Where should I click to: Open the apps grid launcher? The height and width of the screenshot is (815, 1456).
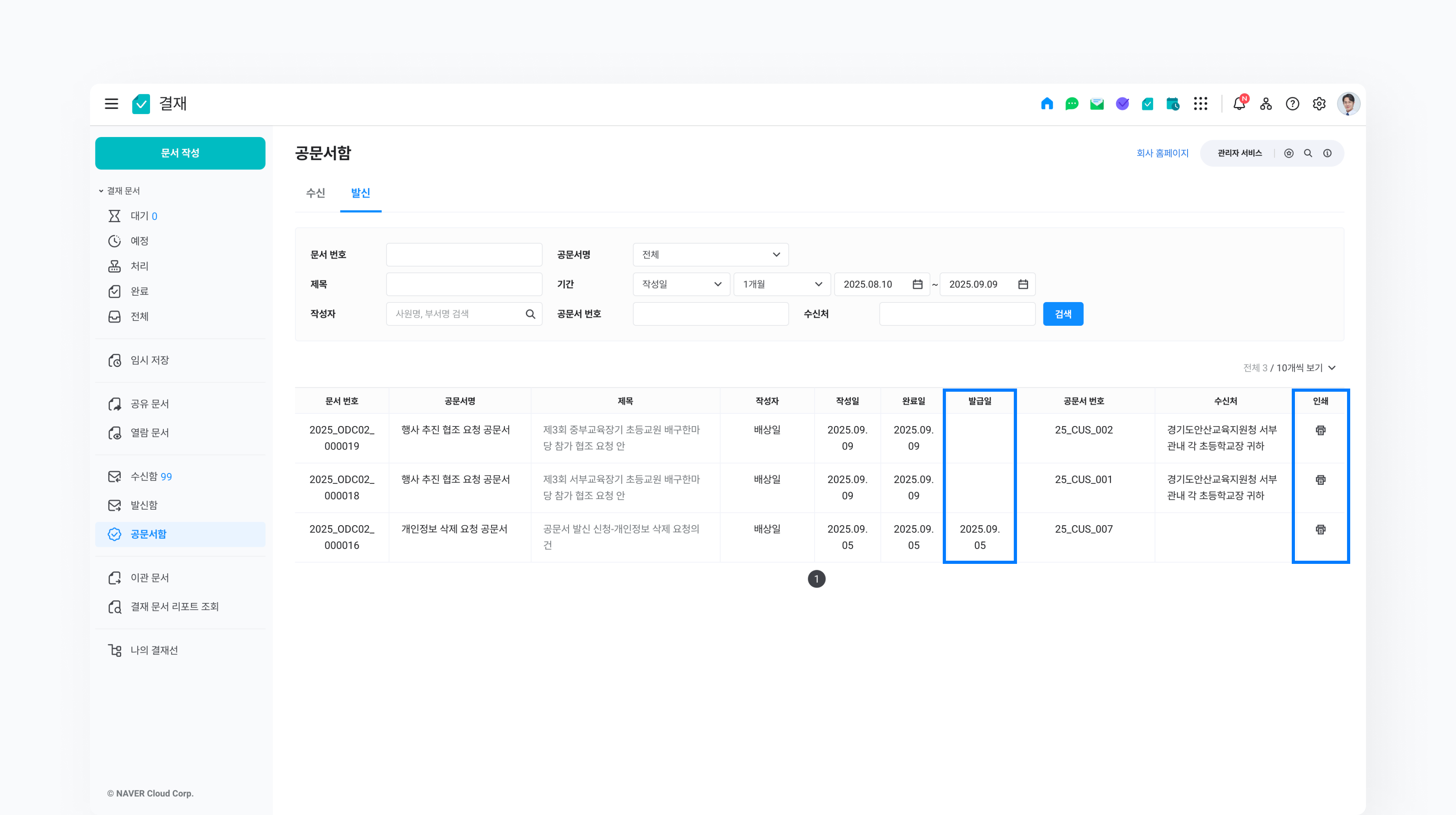pyautogui.click(x=1201, y=104)
